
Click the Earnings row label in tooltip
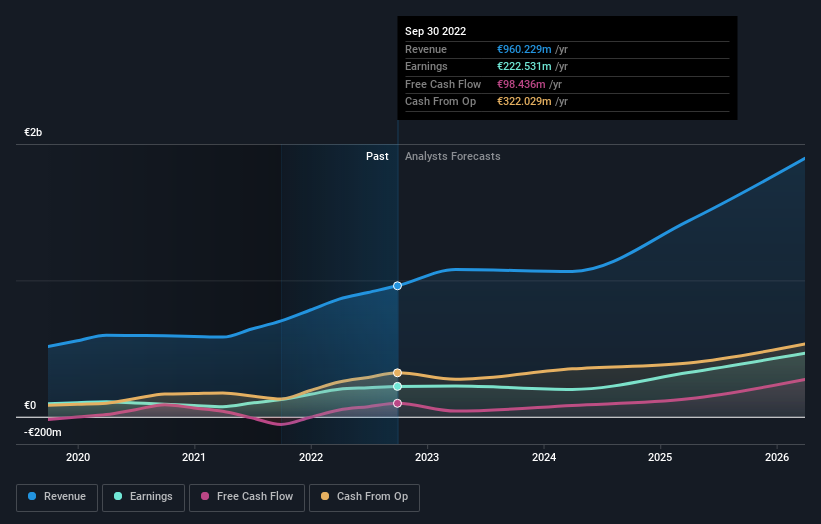426,66
